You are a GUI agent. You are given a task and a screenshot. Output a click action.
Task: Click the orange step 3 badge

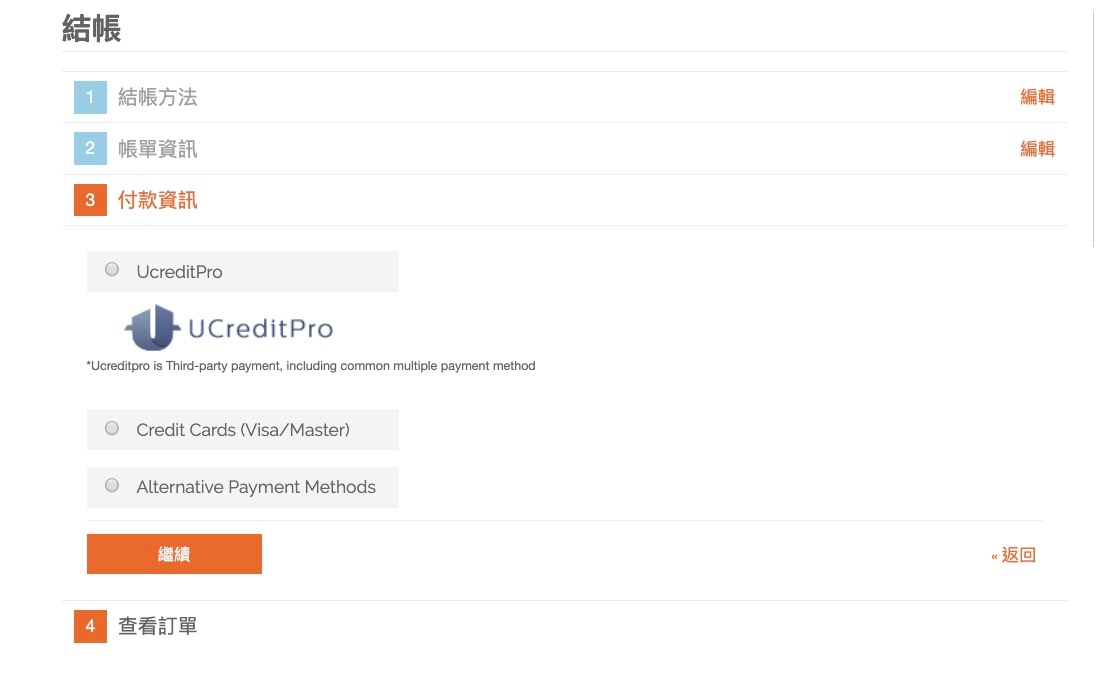click(90, 200)
